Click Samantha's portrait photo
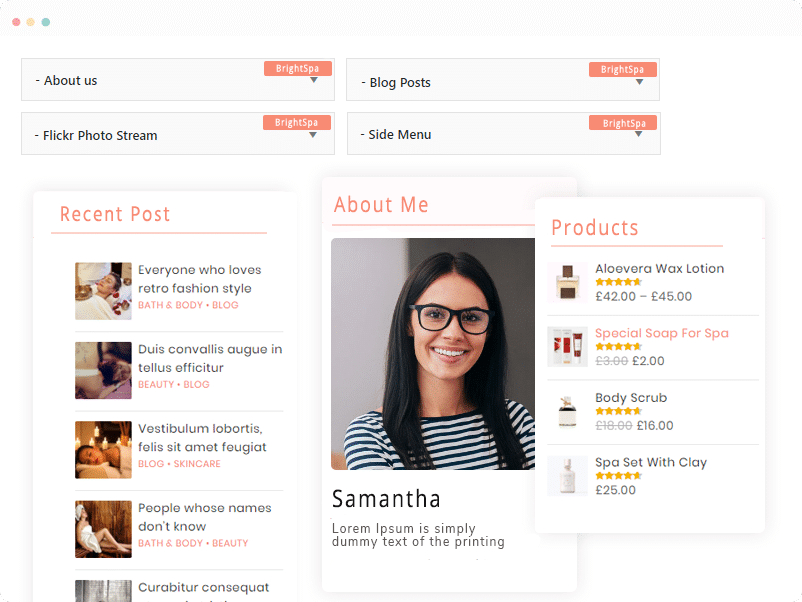 pyautogui.click(x=433, y=354)
